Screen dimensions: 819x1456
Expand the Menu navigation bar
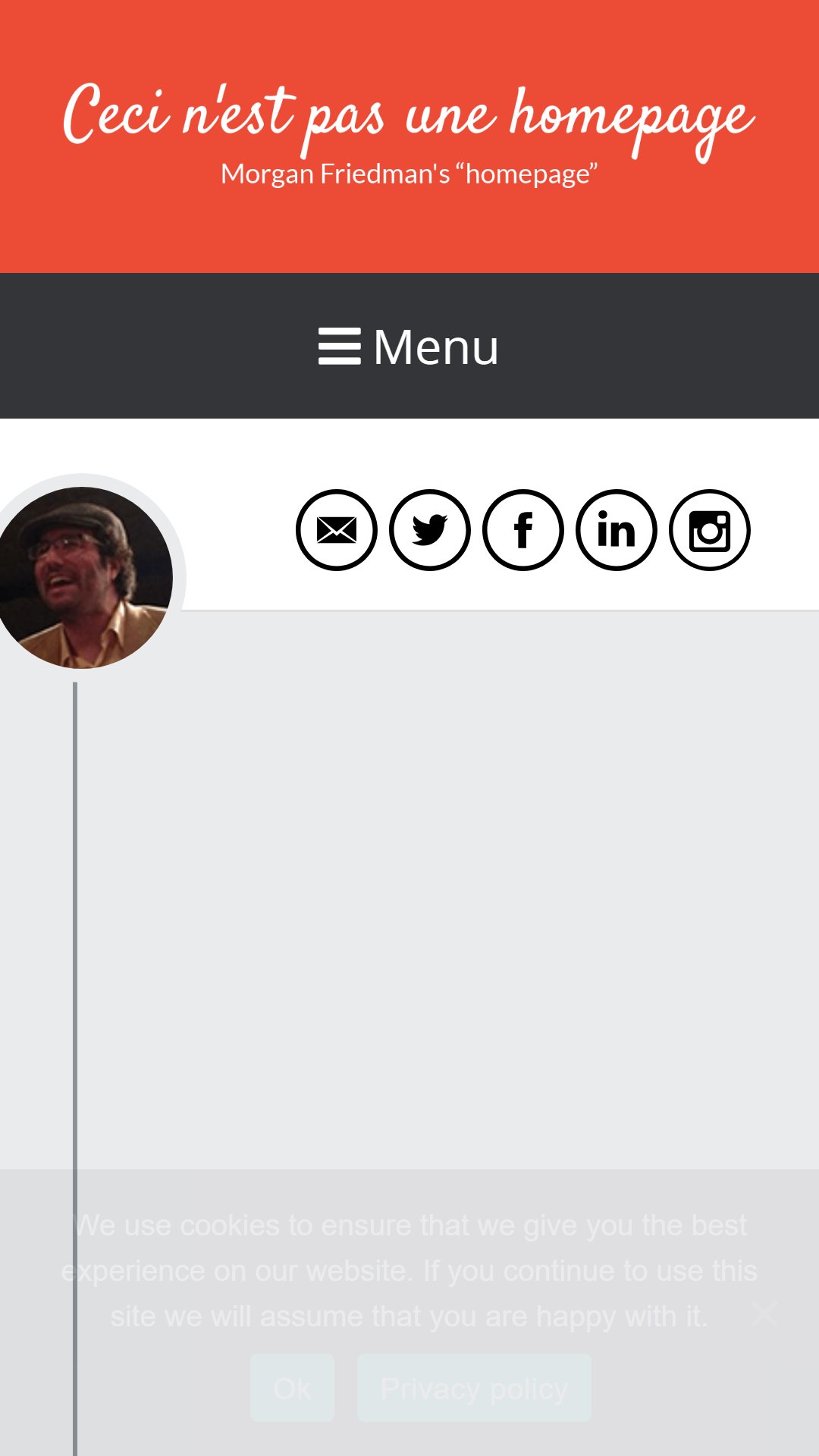[x=409, y=346]
